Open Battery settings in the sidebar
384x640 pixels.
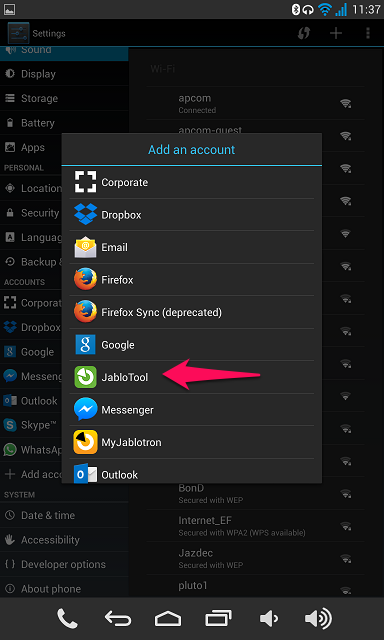(64, 123)
